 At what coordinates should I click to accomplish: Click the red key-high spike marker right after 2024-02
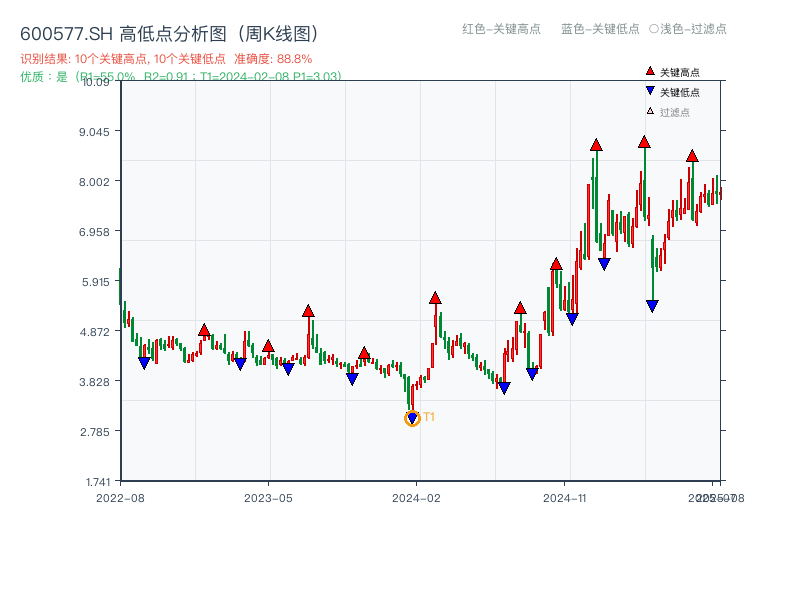pos(435,298)
